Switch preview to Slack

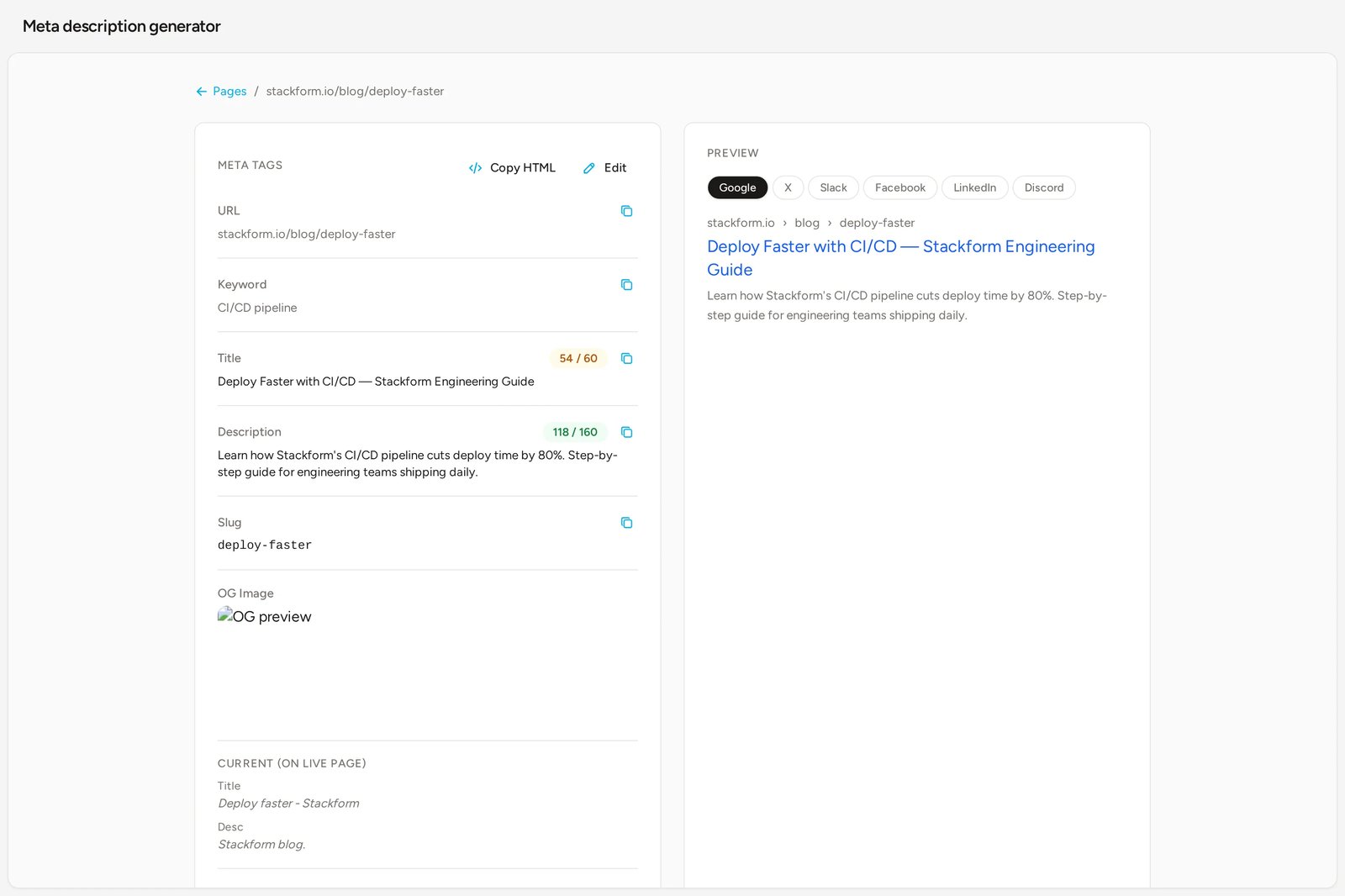coord(833,187)
